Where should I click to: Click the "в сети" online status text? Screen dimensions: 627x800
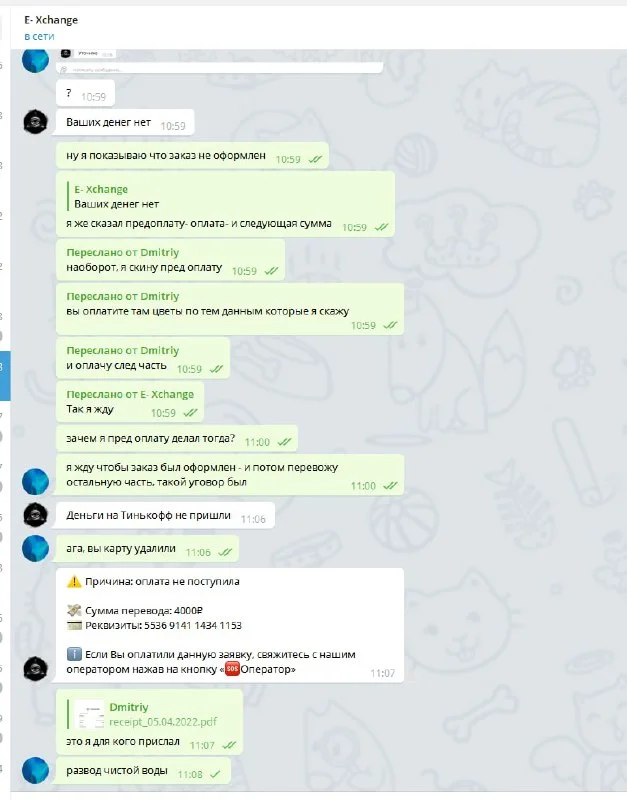click(39, 37)
